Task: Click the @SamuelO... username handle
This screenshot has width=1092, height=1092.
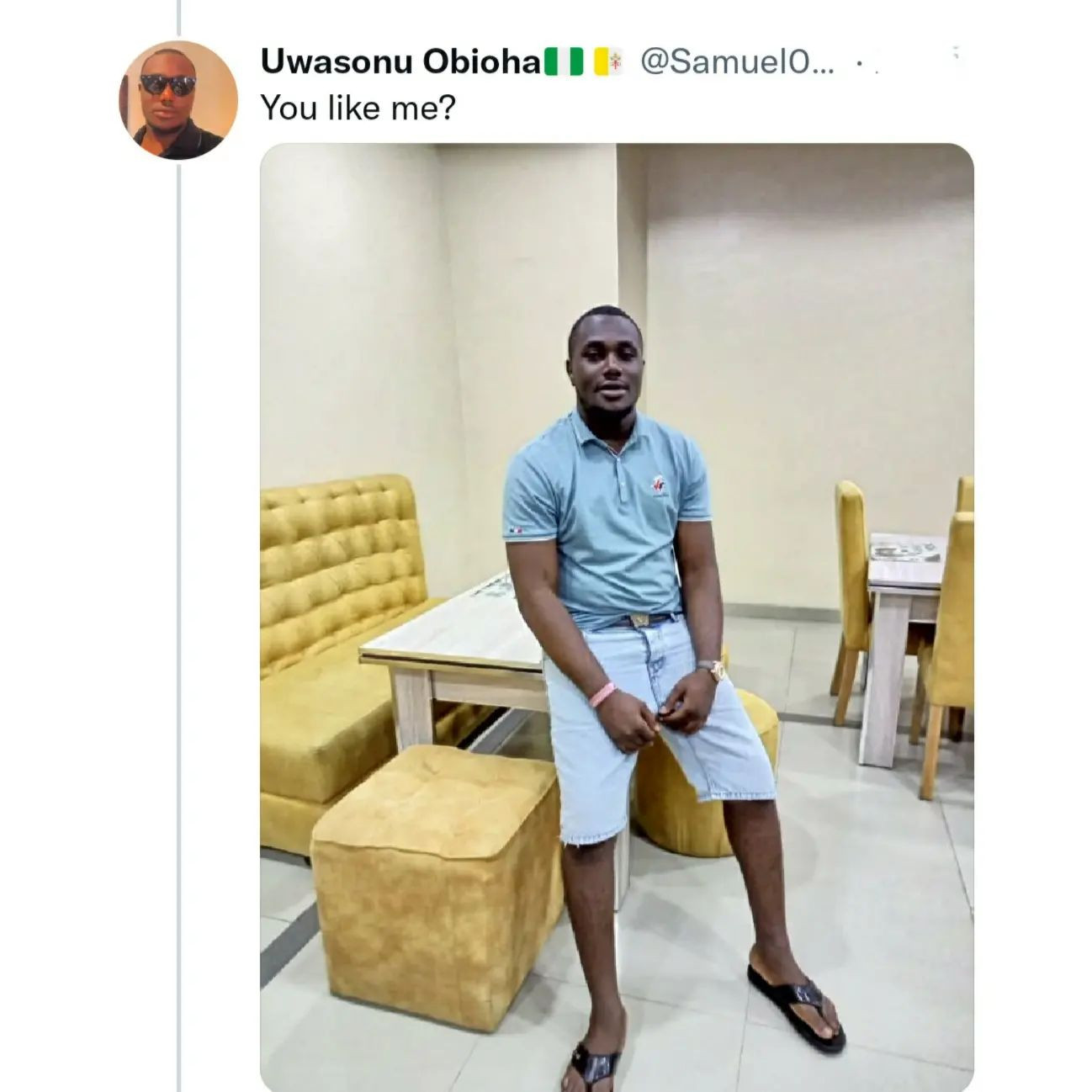Action: coord(737,63)
